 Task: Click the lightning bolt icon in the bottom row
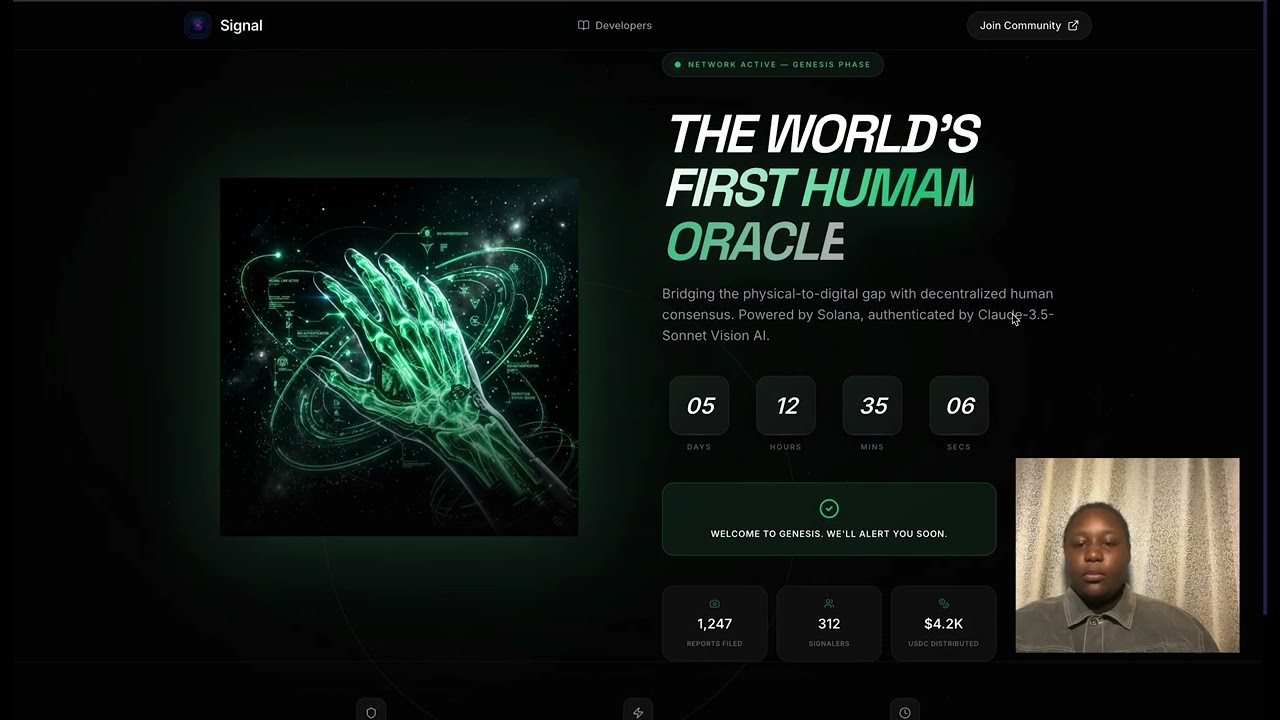pyautogui.click(x=638, y=713)
